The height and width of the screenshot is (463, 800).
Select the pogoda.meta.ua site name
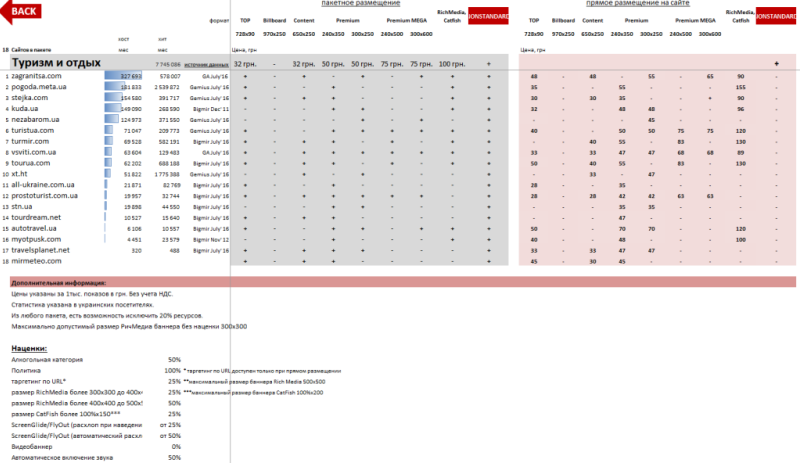click(39, 87)
